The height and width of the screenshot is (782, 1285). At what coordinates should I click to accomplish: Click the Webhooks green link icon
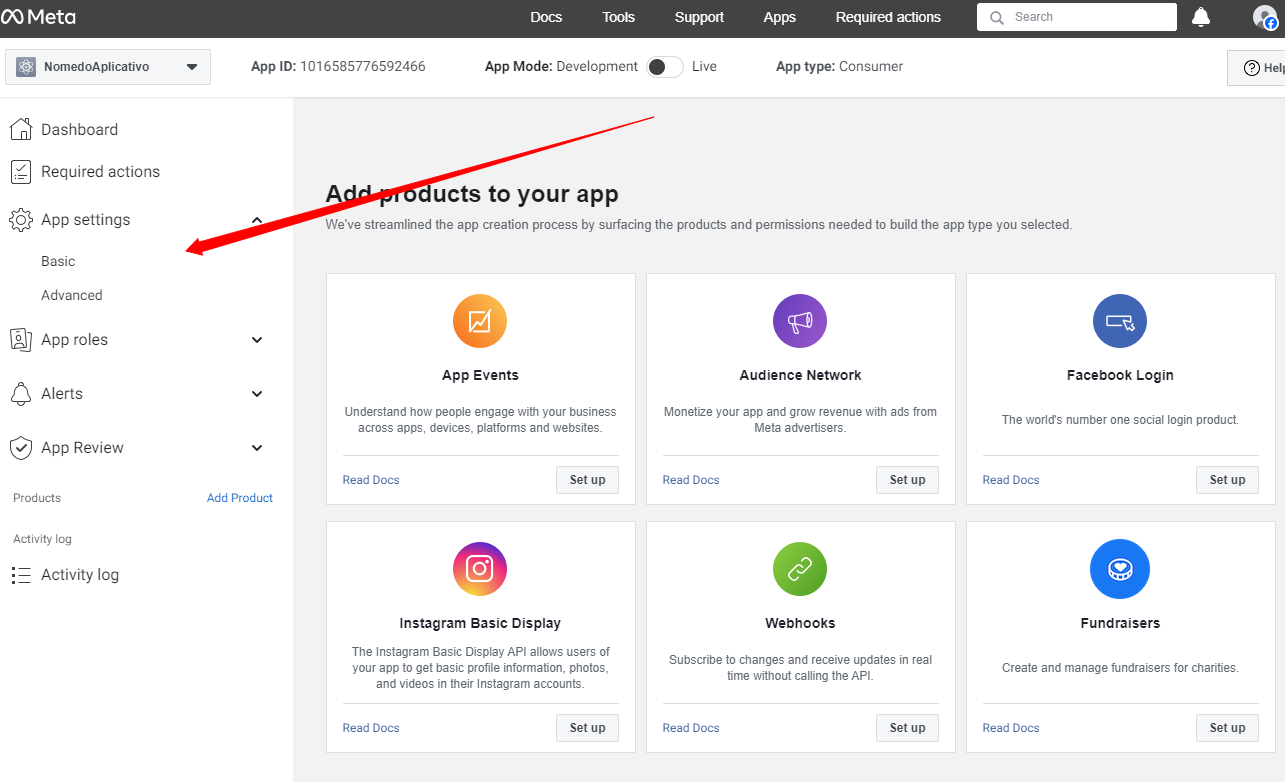(x=800, y=569)
